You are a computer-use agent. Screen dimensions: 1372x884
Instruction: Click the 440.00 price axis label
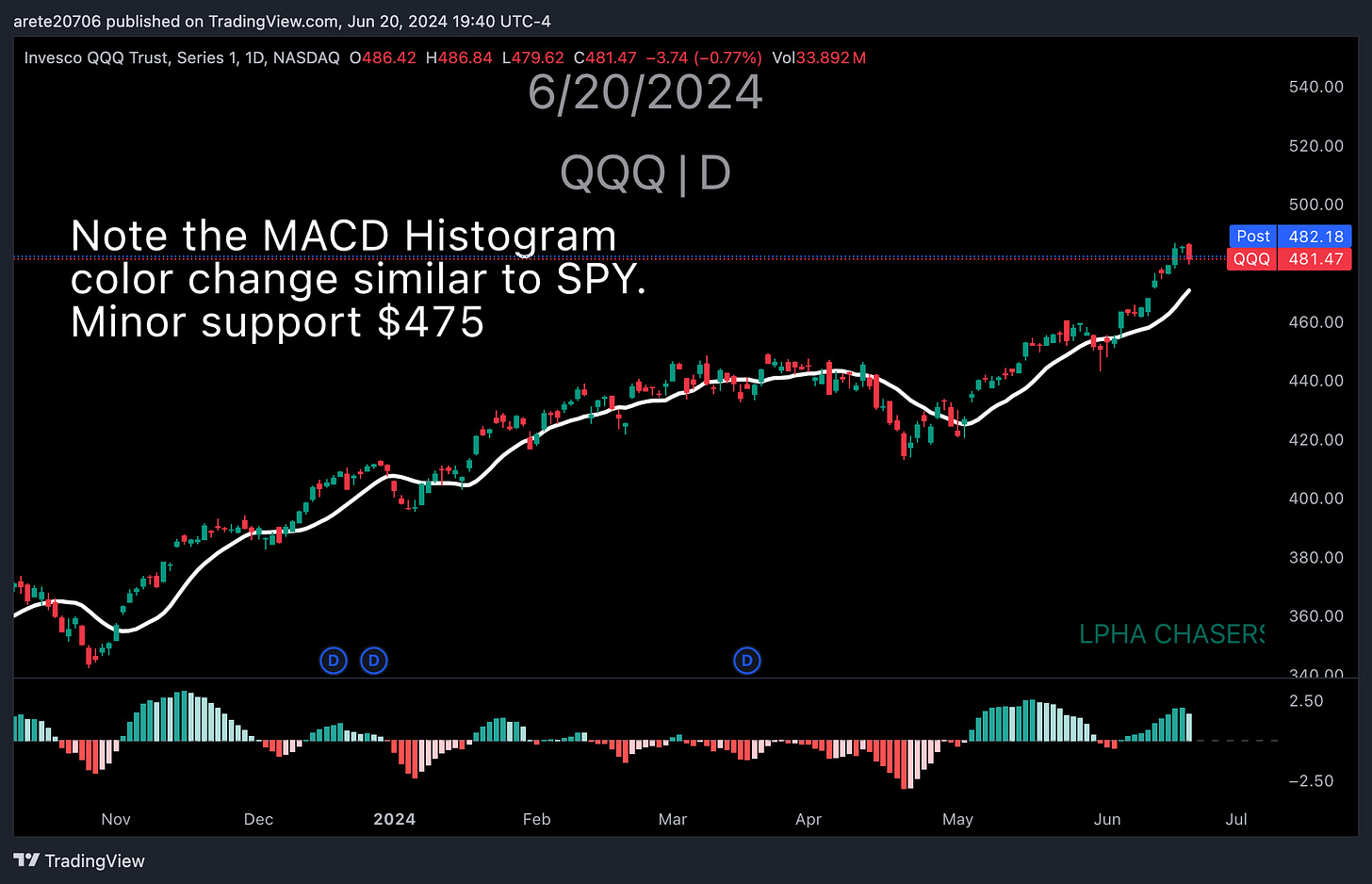tap(1316, 381)
